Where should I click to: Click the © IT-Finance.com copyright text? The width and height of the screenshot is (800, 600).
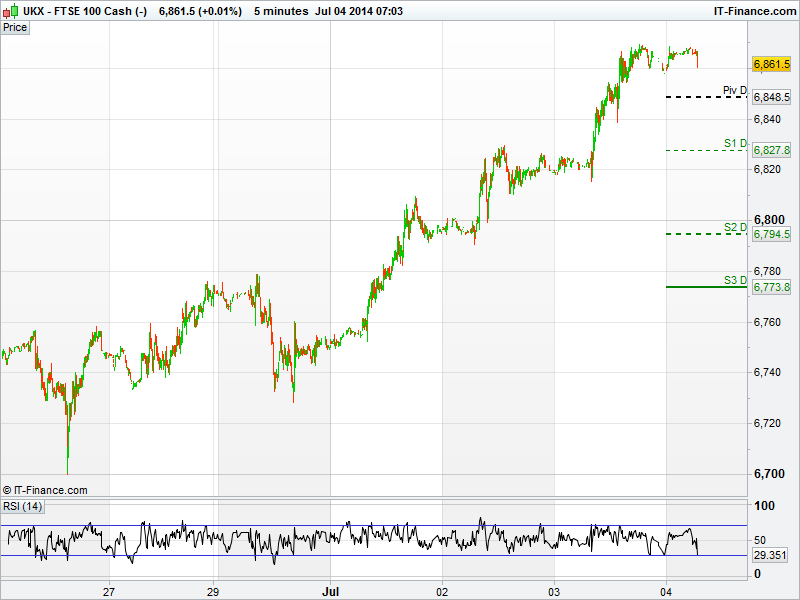[45, 490]
